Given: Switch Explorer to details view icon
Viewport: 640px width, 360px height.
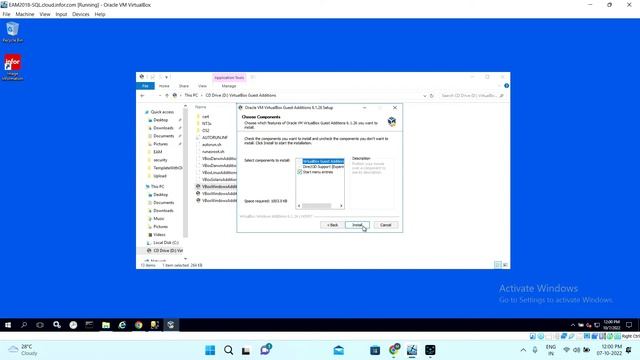Looking at the screenshot, I should 498,265.
